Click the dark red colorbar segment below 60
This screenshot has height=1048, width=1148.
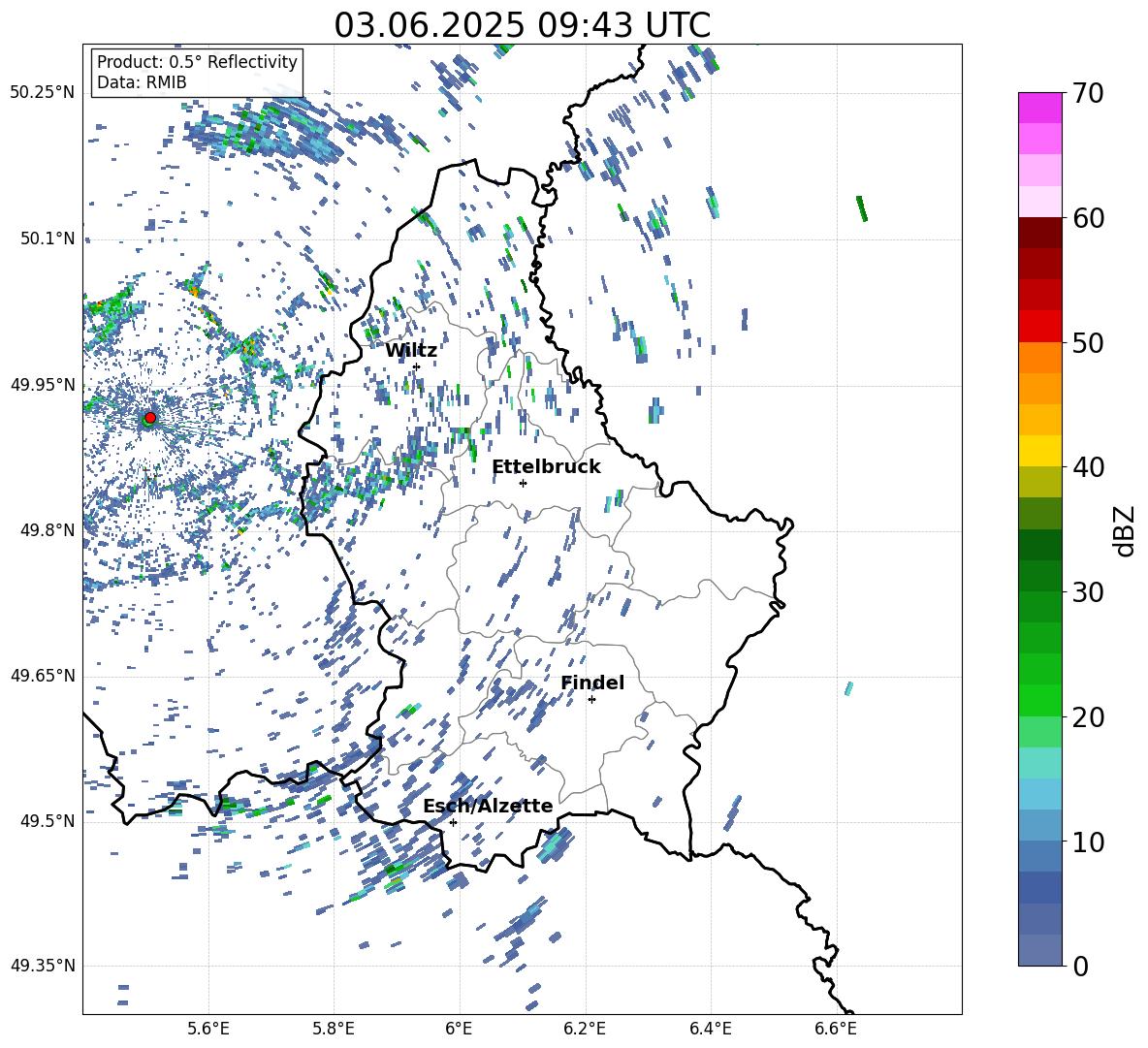coord(1039,233)
